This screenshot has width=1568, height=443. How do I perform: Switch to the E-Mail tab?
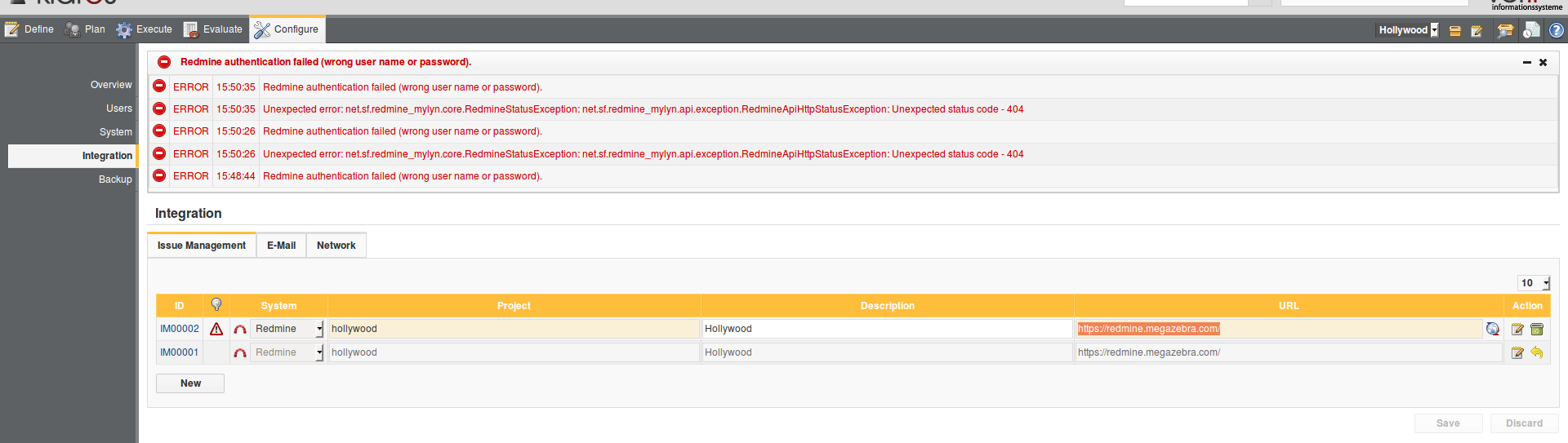click(281, 246)
